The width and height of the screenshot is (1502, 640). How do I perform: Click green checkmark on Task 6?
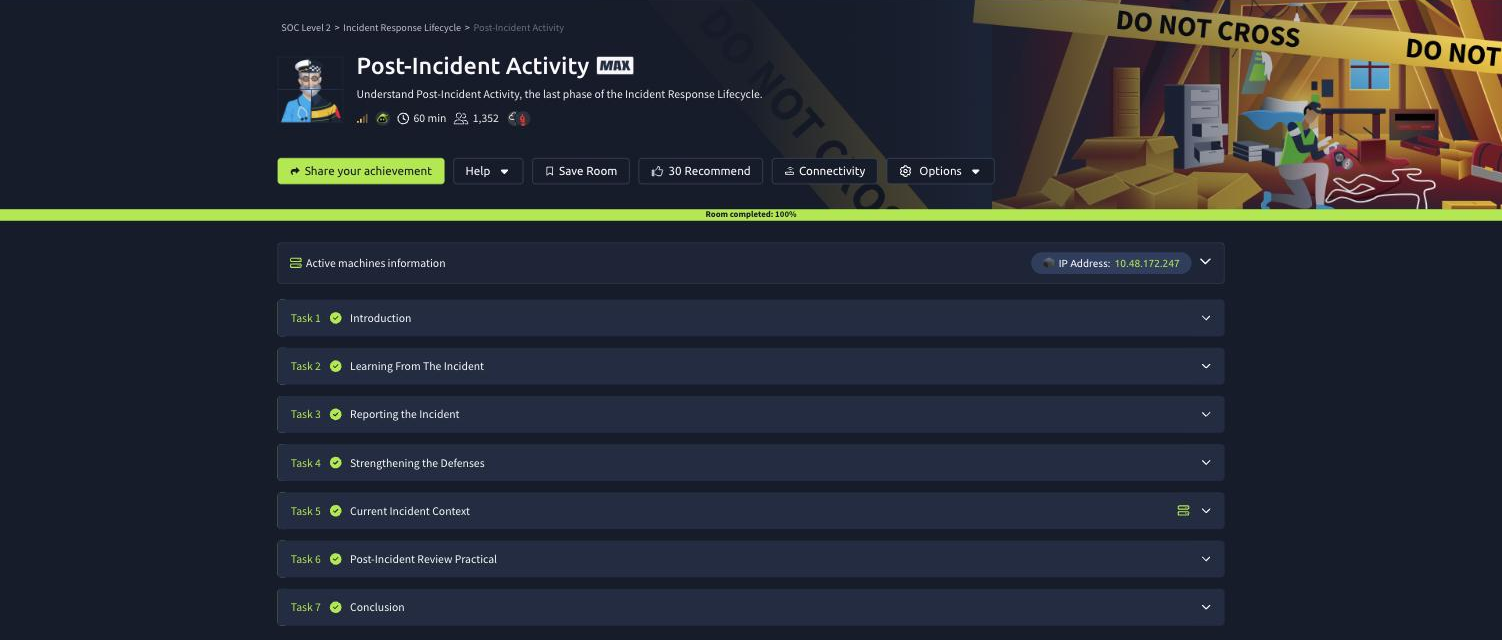[x=336, y=559]
